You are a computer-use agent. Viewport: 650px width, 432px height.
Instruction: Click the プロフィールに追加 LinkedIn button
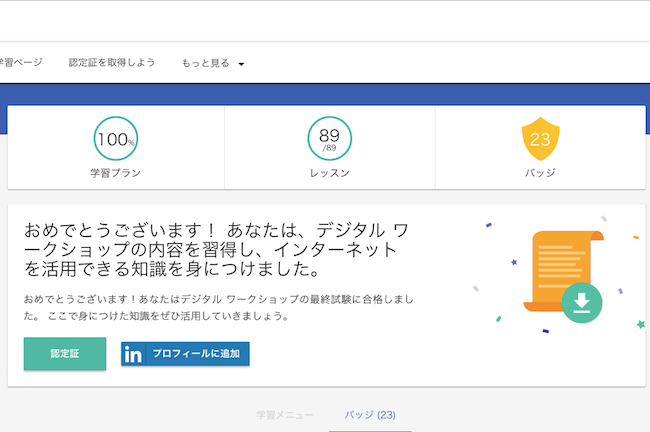point(185,354)
